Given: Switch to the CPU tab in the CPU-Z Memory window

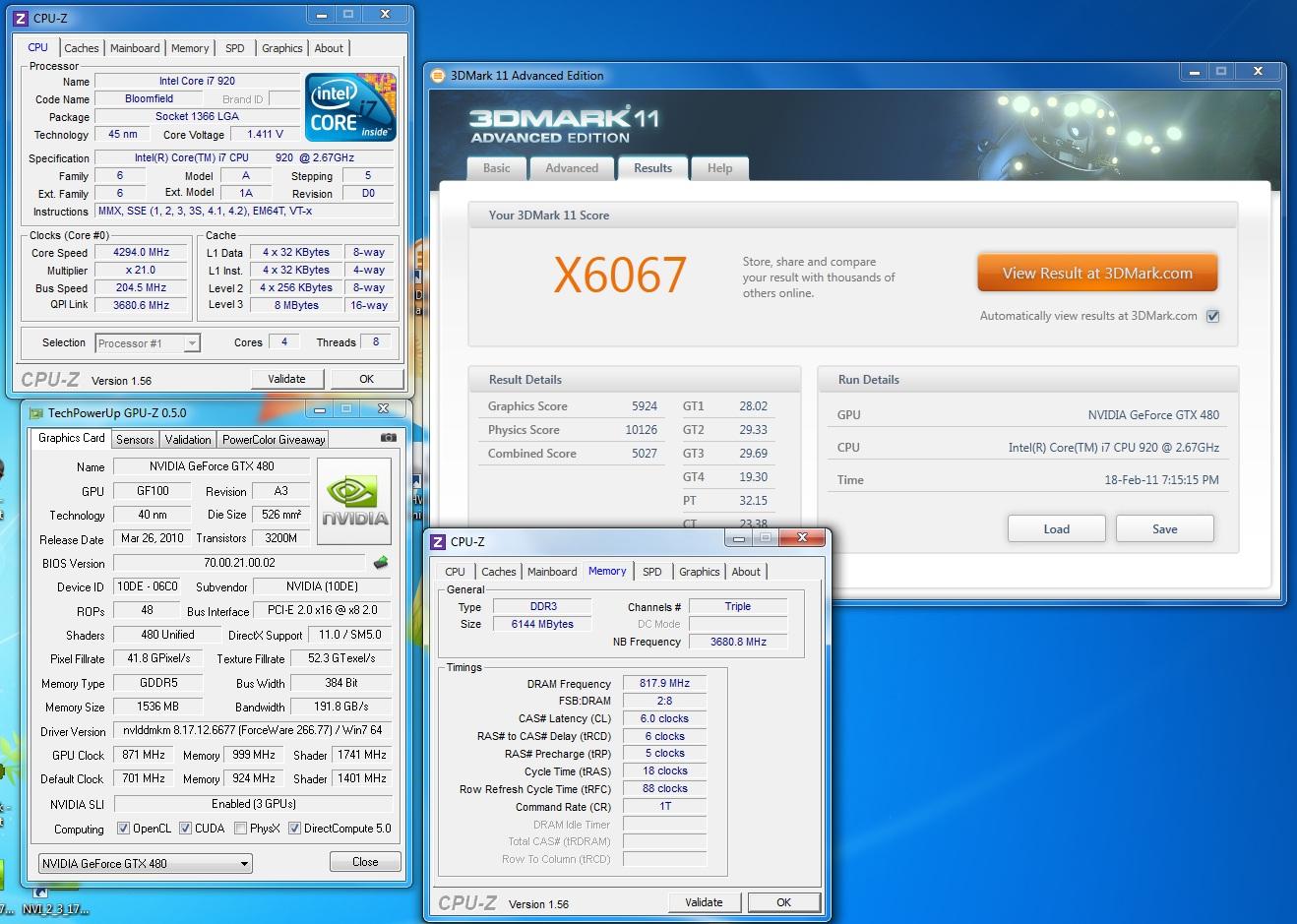Looking at the screenshot, I should [x=455, y=572].
